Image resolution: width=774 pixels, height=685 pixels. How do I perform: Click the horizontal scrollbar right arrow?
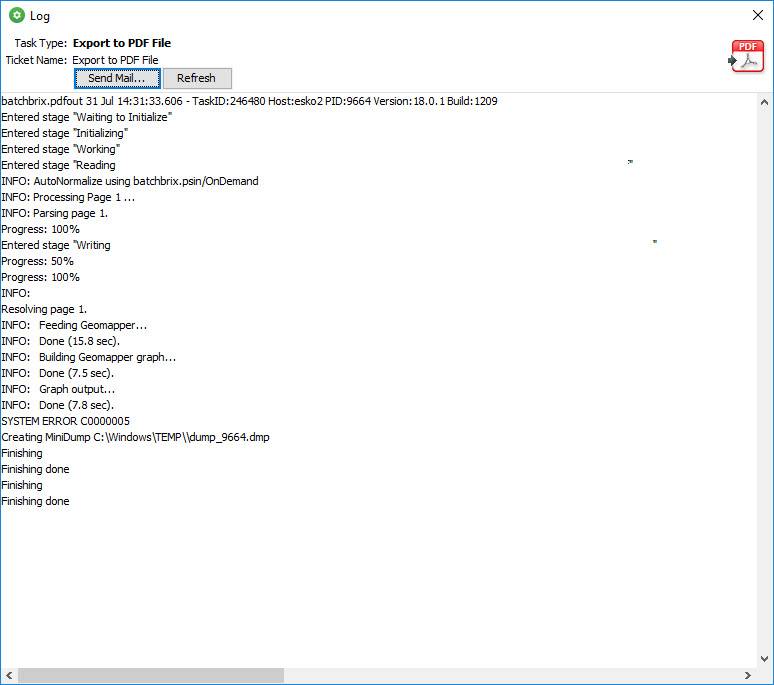click(748, 675)
